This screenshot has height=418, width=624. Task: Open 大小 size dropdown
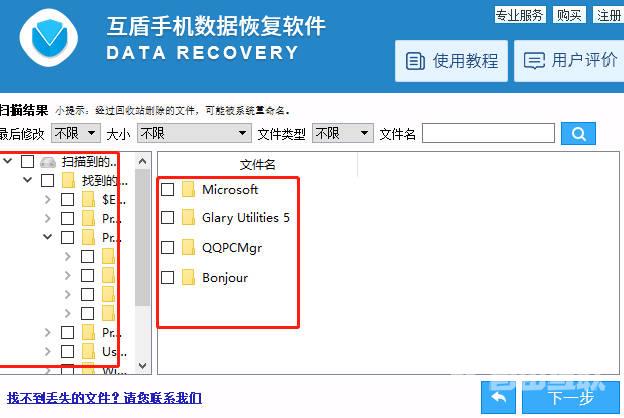[194, 133]
